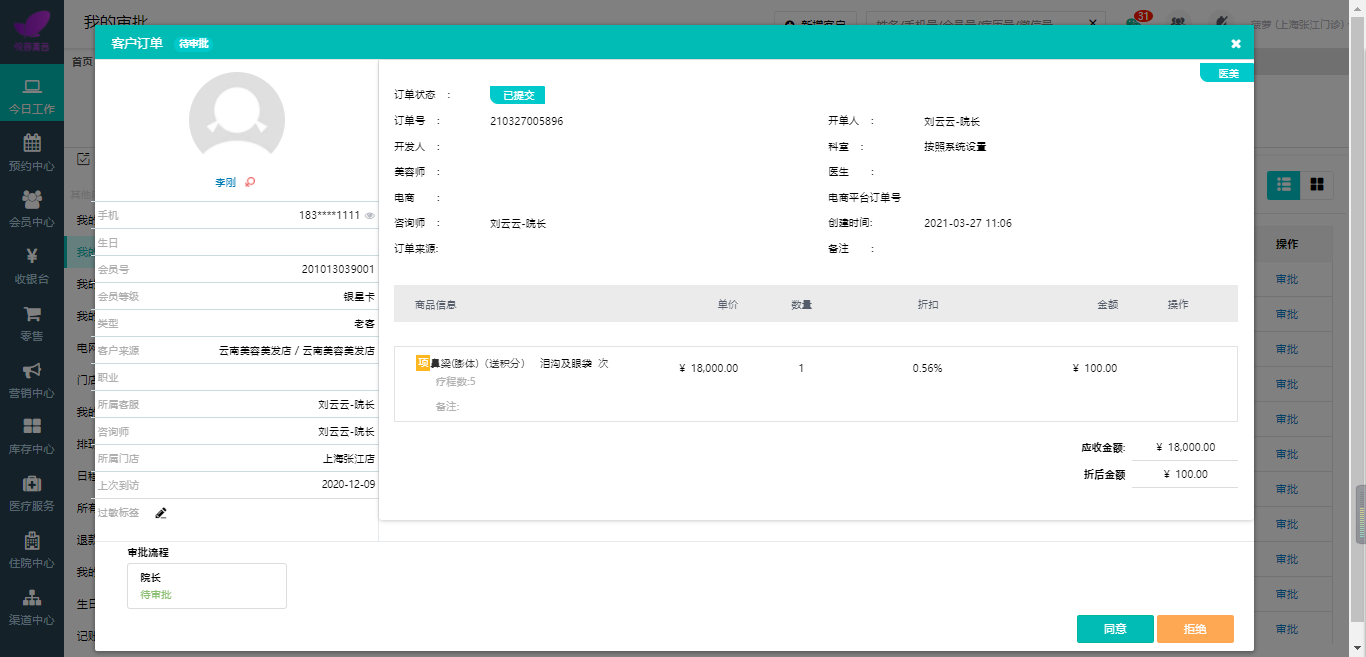Click 拒绝 to reject the order
This screenshot has width=1366, height=657.
point(1195,629)
